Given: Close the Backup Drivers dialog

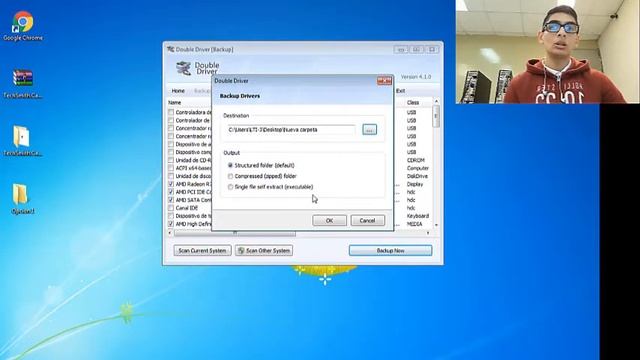Looking at the screenshot, I should point(384,81).
